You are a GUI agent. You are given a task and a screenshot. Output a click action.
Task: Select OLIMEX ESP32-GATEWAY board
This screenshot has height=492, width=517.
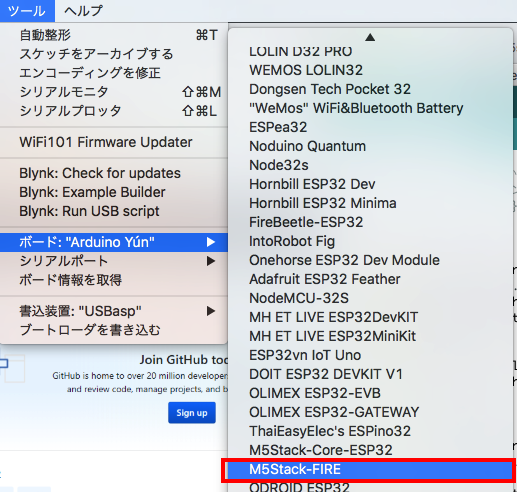pyautogui.click(x=370, y=412)
